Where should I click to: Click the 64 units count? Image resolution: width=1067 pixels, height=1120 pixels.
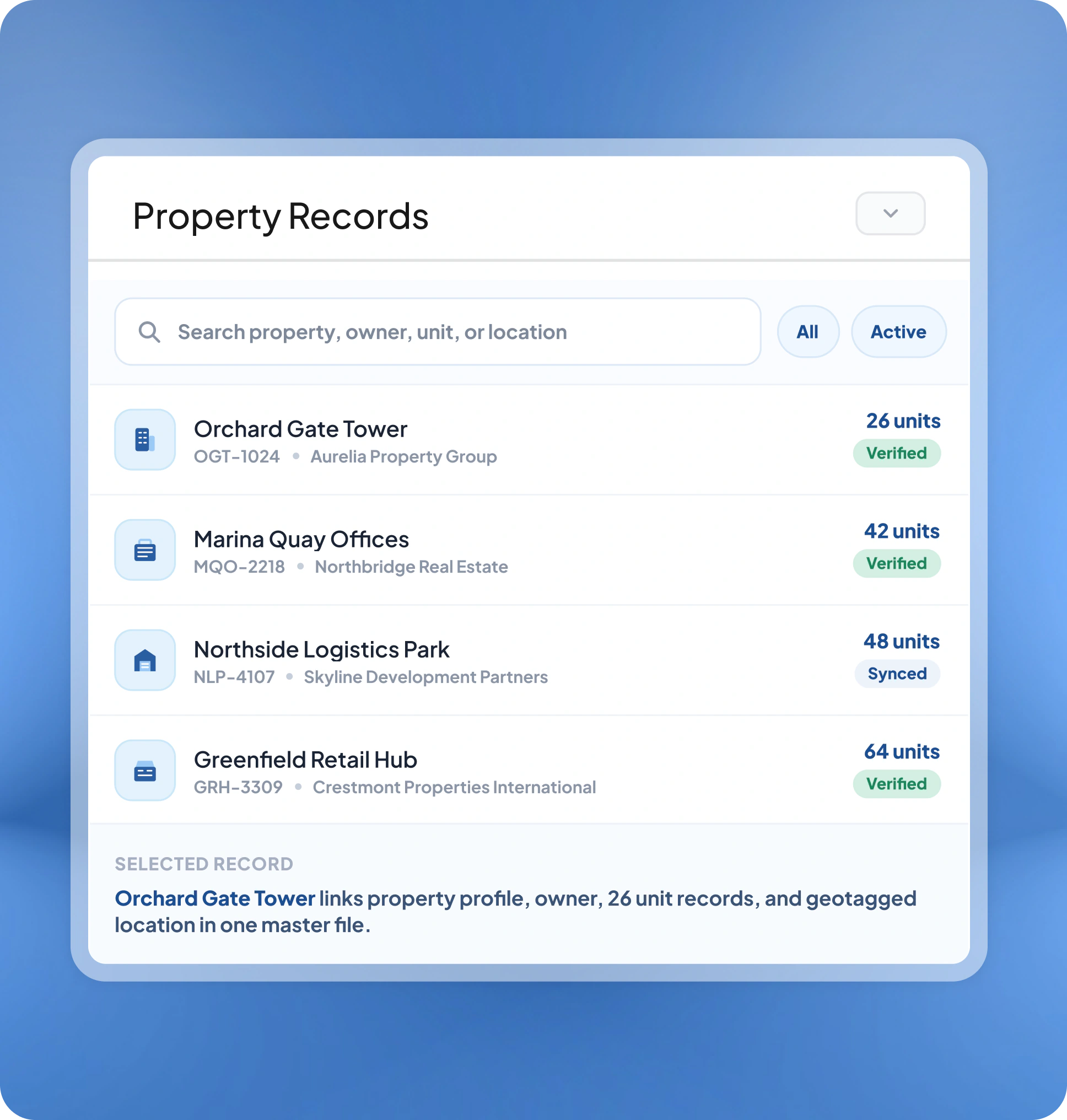coord(902,752)
